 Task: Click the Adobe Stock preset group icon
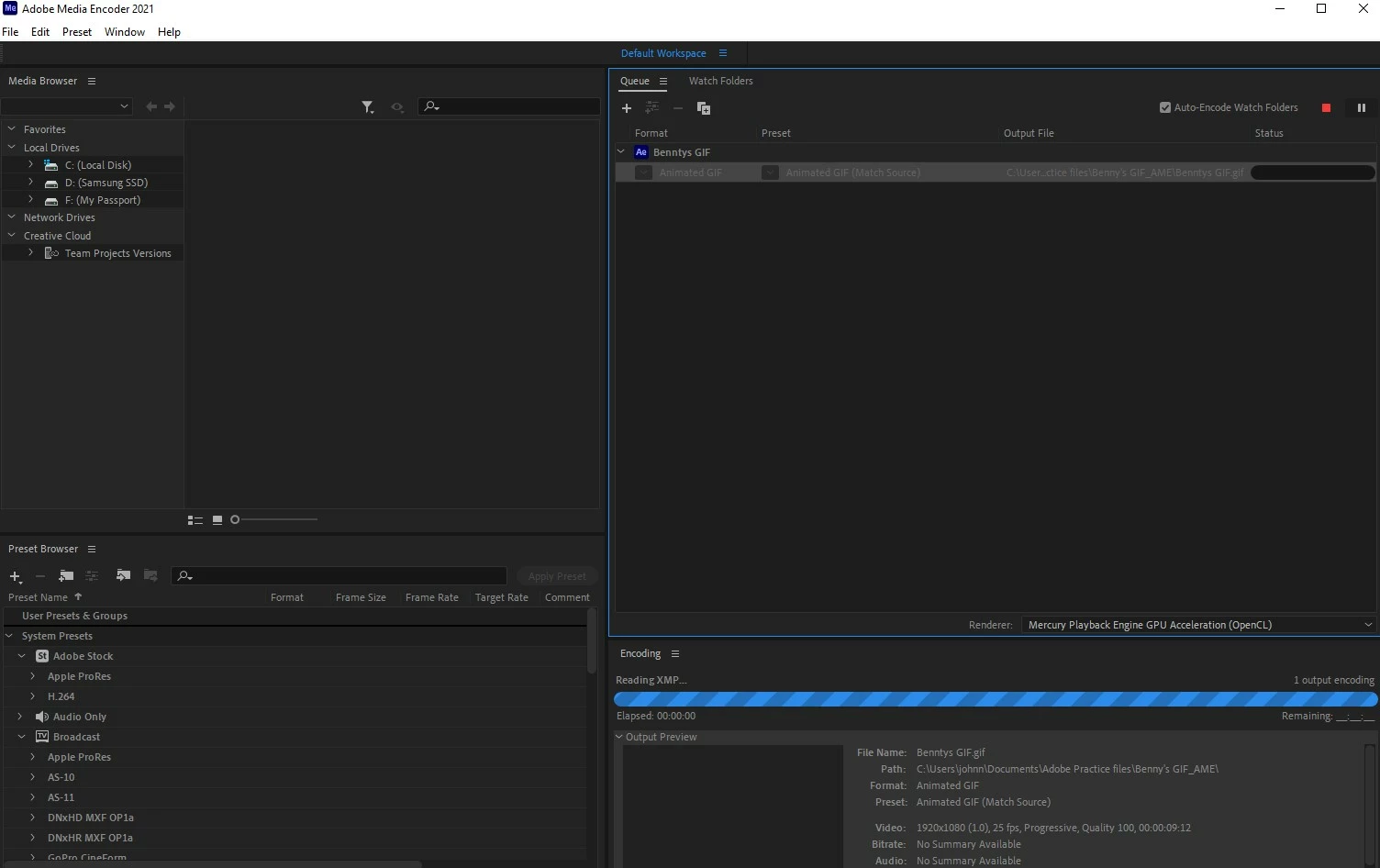(42, 656)
